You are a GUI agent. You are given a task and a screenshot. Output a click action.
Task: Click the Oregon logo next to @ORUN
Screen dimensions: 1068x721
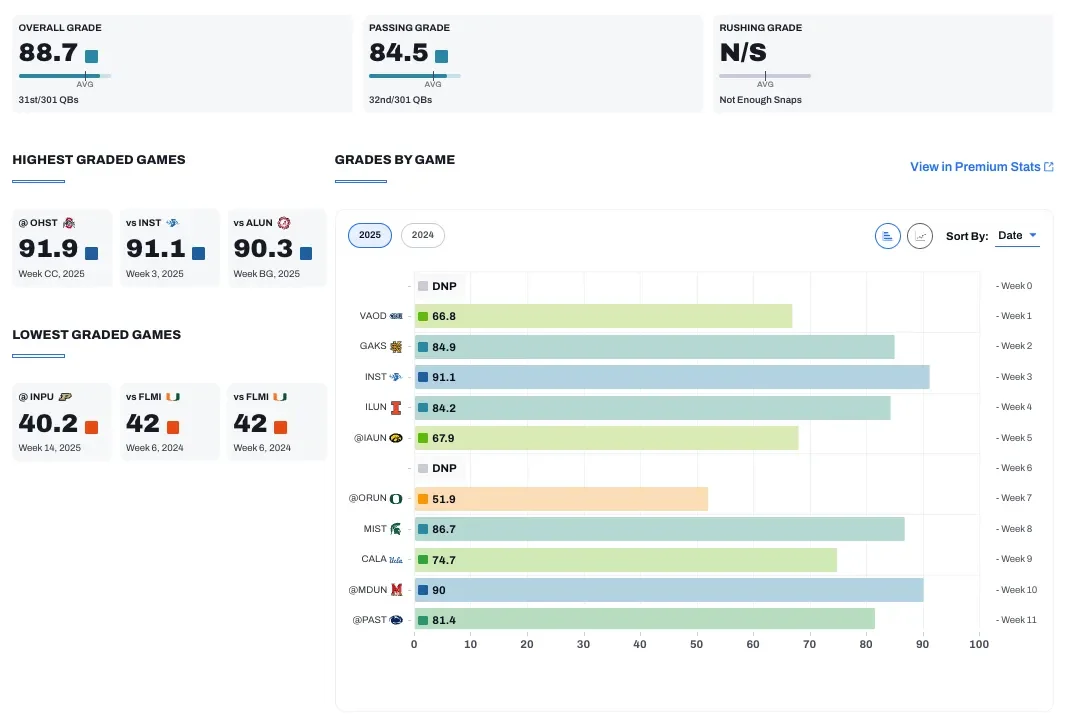[396, 498]
